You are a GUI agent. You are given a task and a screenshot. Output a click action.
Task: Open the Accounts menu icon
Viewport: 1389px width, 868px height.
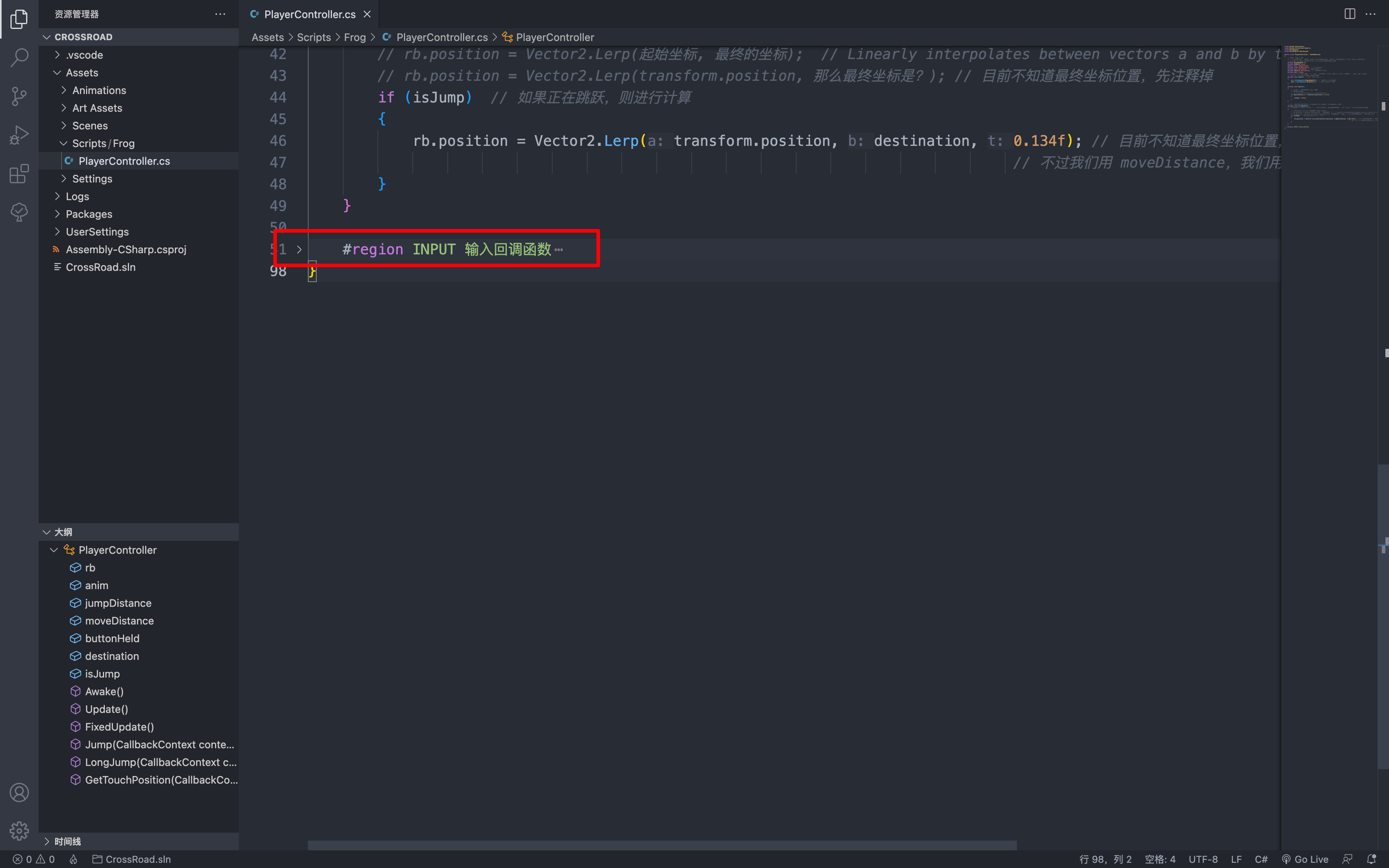(x=19, y=792)
